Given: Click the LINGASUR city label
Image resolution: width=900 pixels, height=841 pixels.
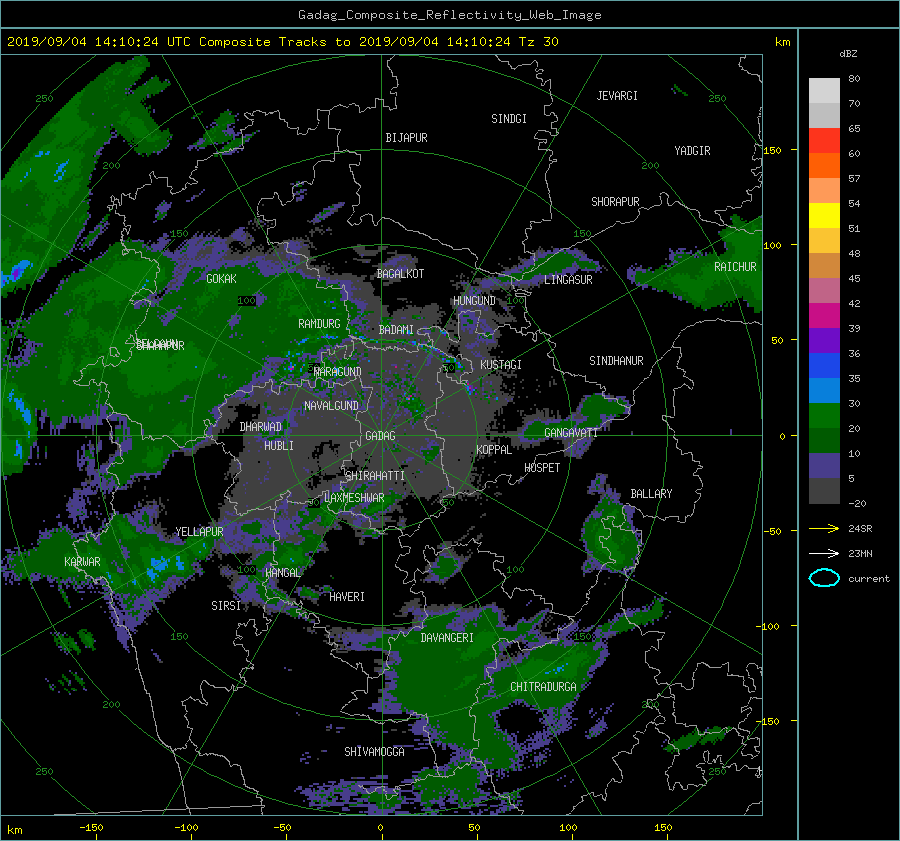Looking at the screenshot, I should point(568,280).
